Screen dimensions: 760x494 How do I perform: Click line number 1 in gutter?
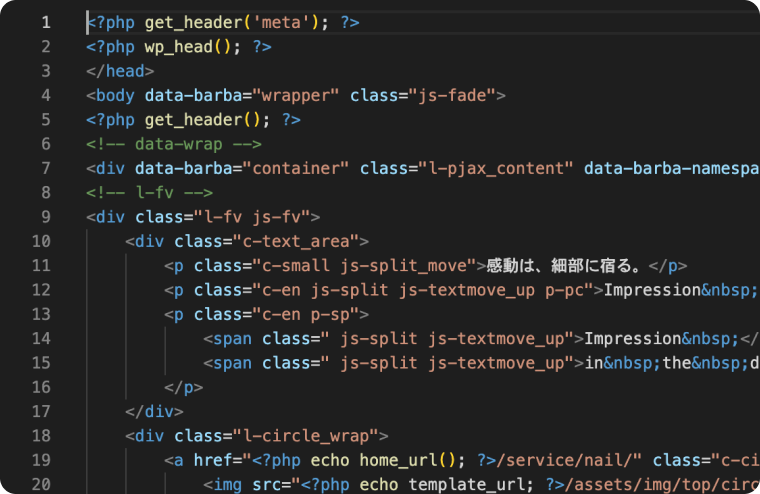[46, 22]
